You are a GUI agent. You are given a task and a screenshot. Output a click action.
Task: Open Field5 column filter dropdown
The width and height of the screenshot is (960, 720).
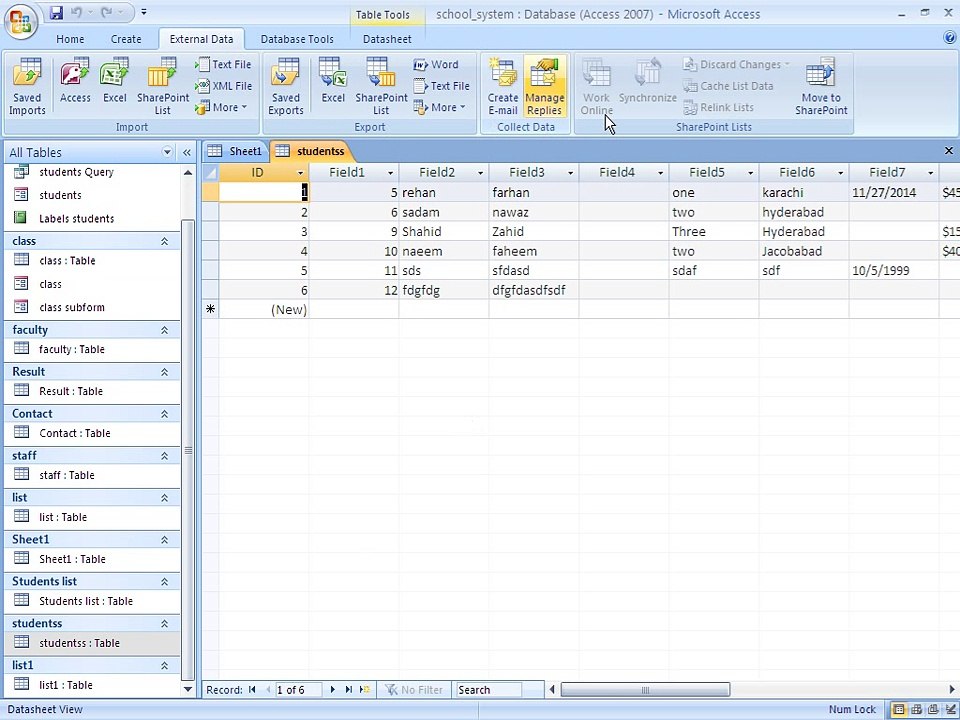(750, 173)
